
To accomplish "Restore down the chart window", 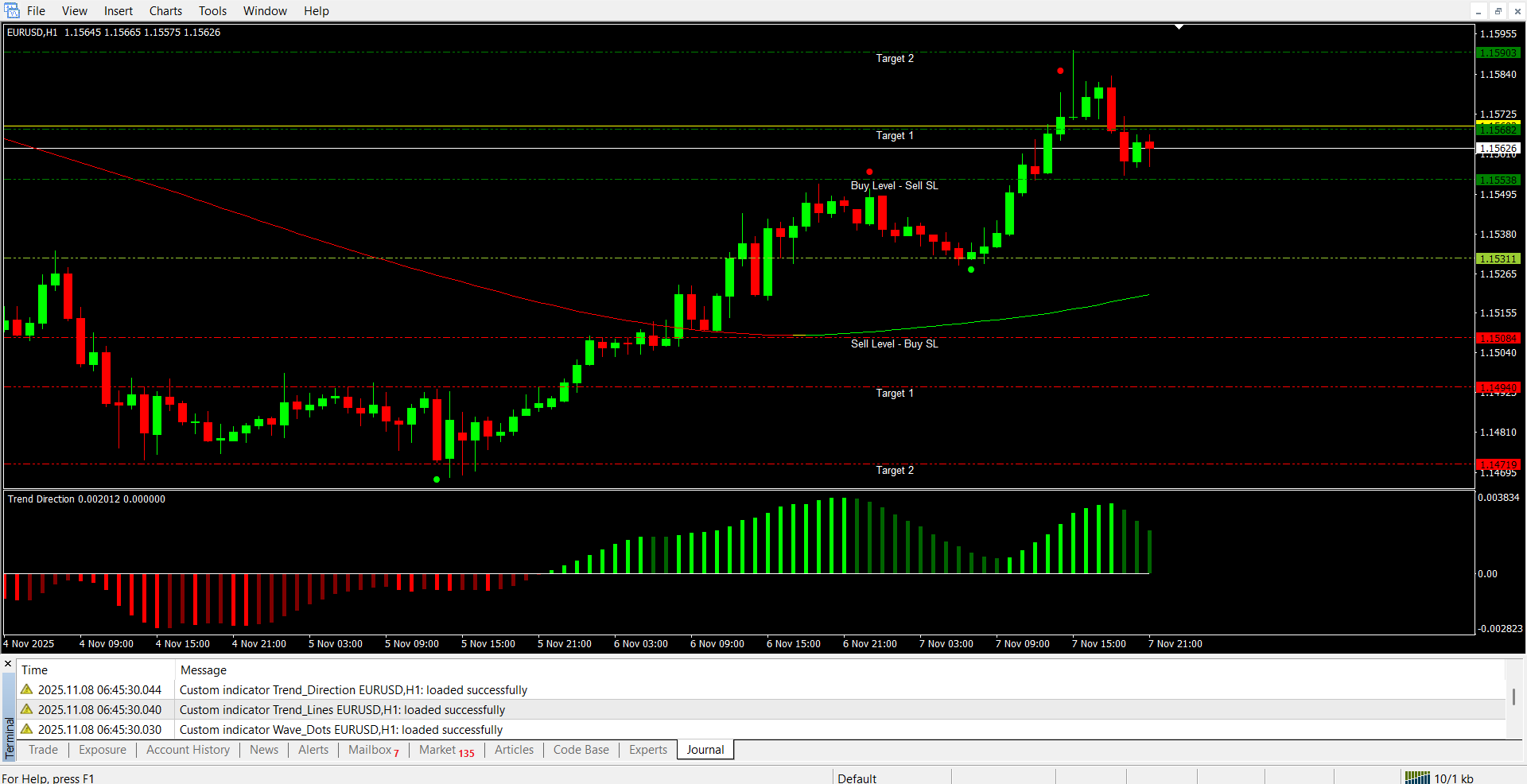I will pos(1498,11).
